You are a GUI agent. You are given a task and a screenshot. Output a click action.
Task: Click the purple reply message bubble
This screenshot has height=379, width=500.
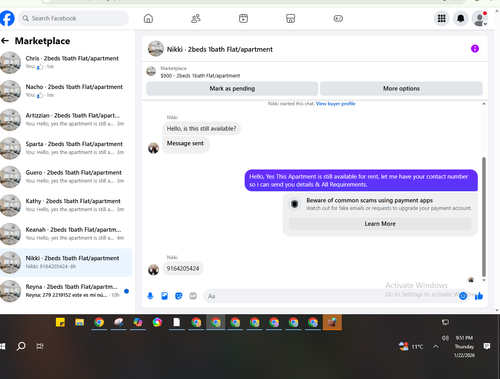point(361,180)
